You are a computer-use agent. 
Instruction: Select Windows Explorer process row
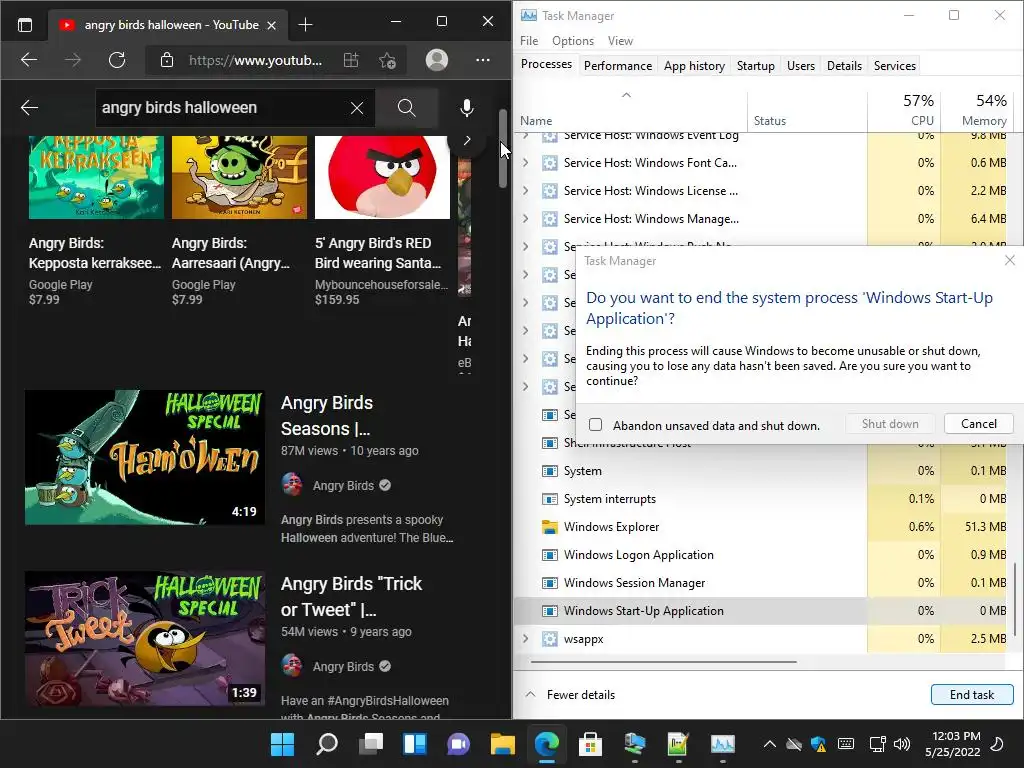(x=761, y=527)
